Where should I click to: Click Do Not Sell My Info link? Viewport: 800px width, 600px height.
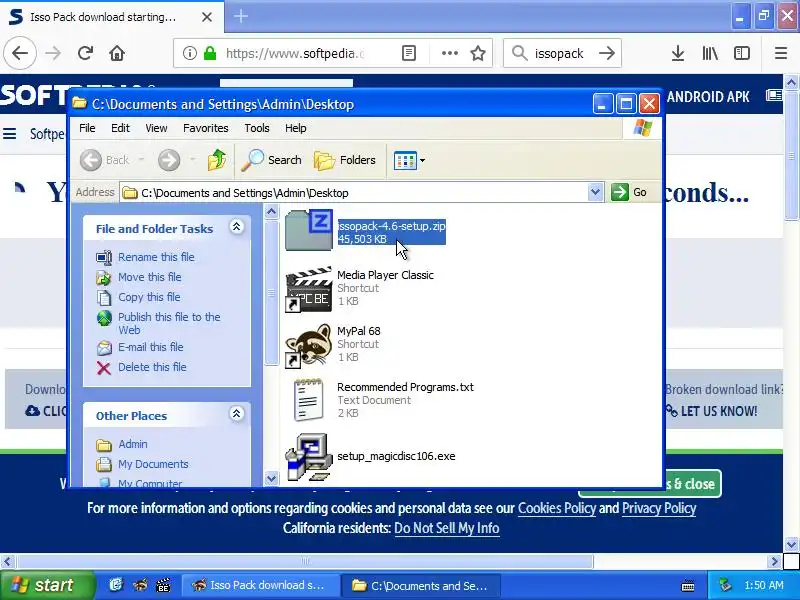point(446,528)
